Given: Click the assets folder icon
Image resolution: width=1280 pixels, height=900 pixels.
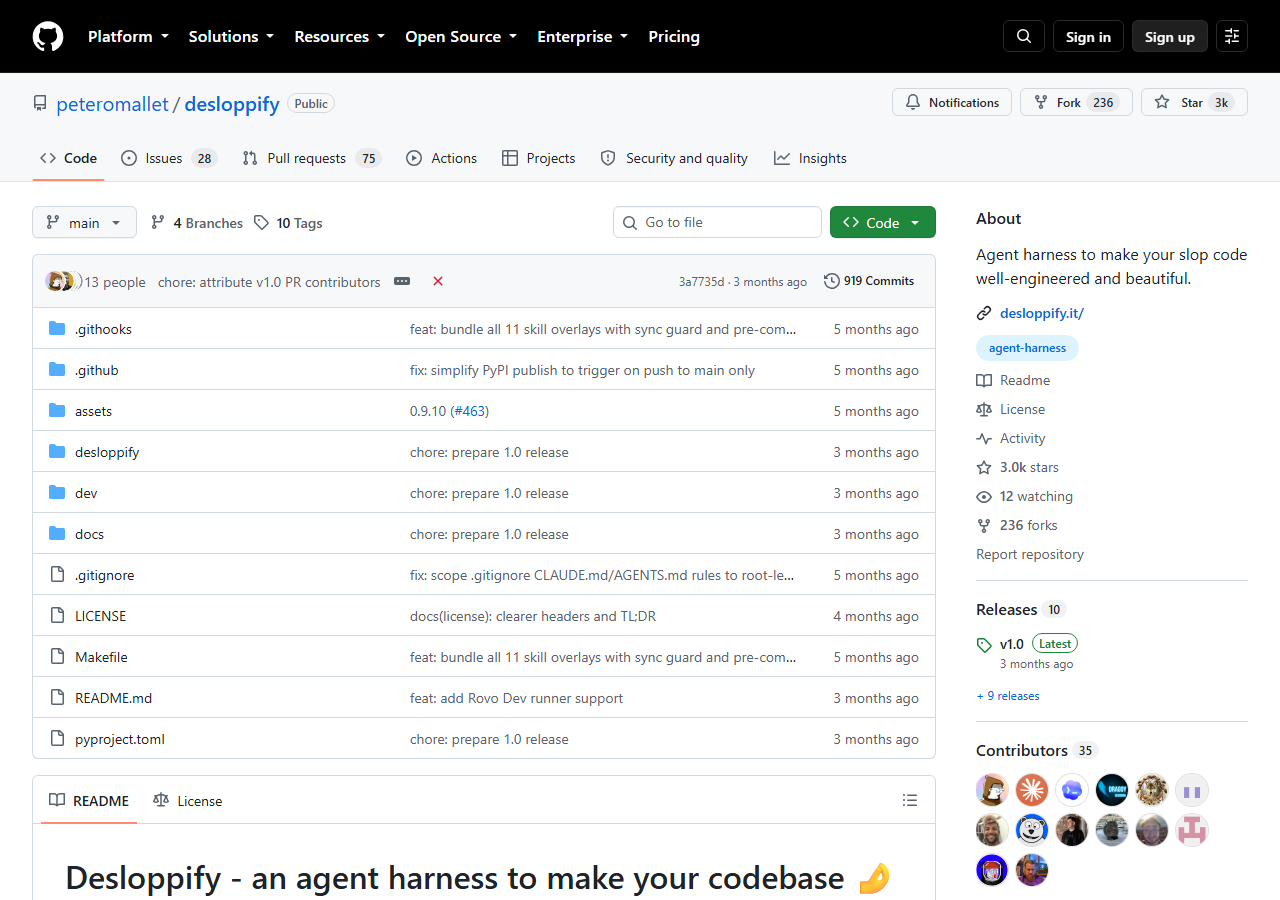Looking at the screenshot, I should 57,411.
